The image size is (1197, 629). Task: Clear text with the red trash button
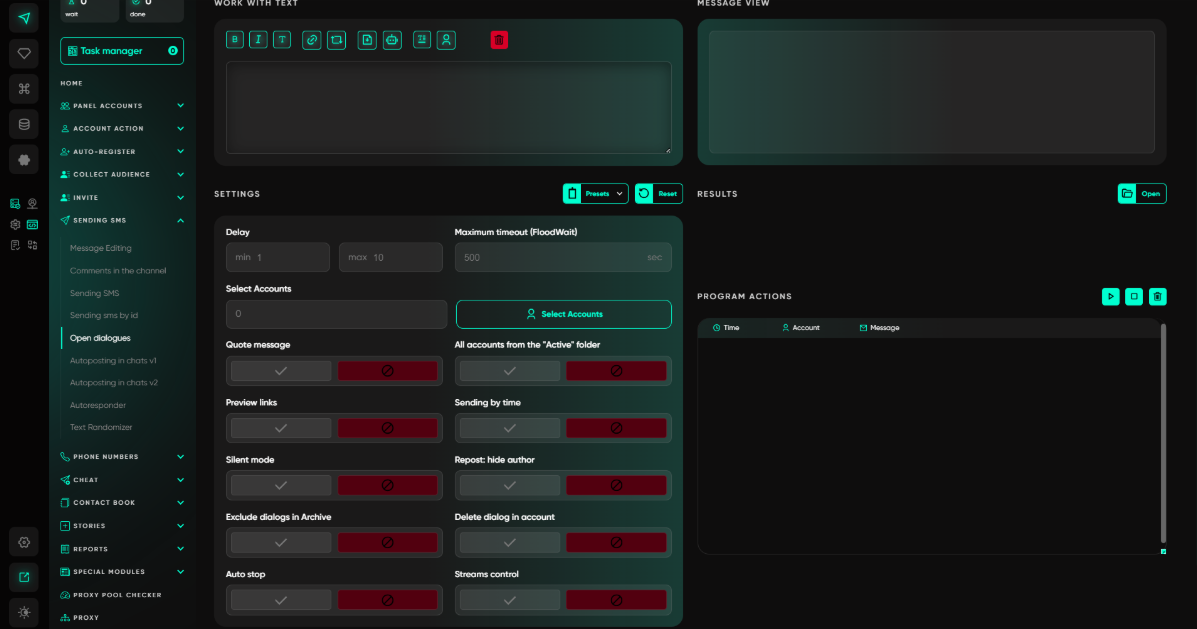[x=499, y=40]
